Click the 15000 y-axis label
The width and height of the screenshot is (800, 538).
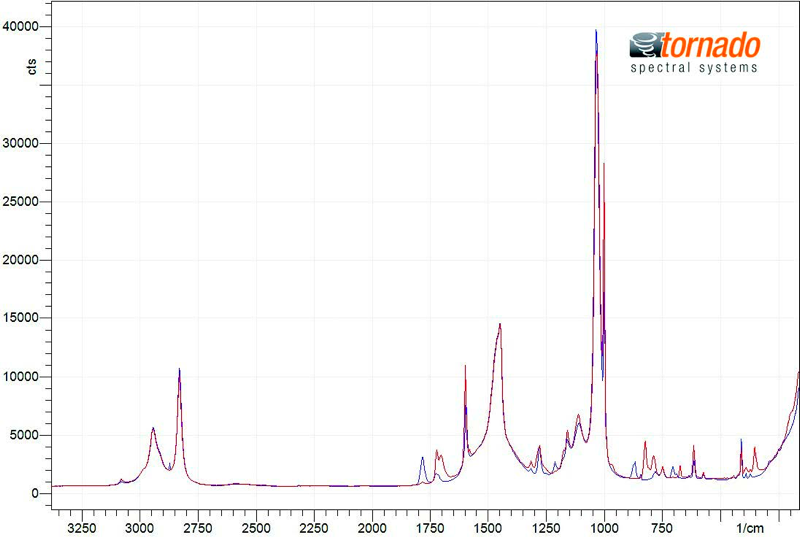click(x=20, y=318)
